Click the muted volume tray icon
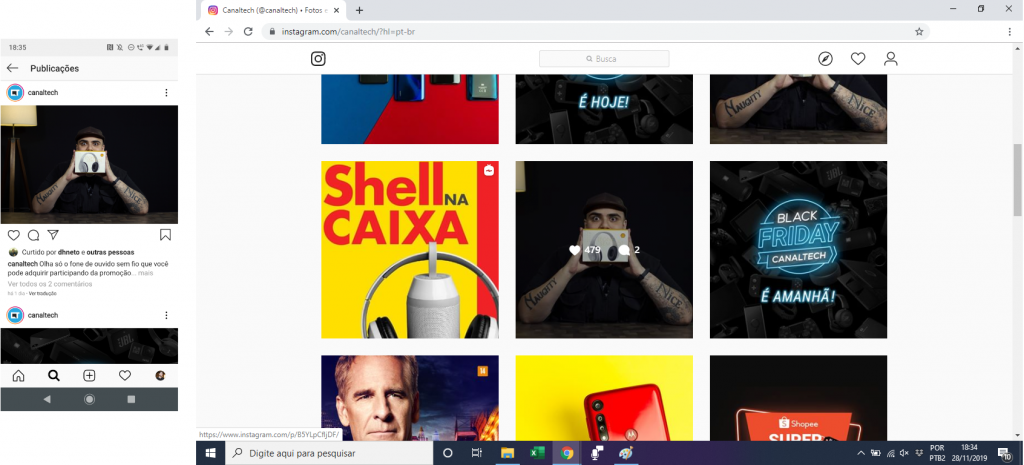The image size is (1024, 465). (904, 453)
